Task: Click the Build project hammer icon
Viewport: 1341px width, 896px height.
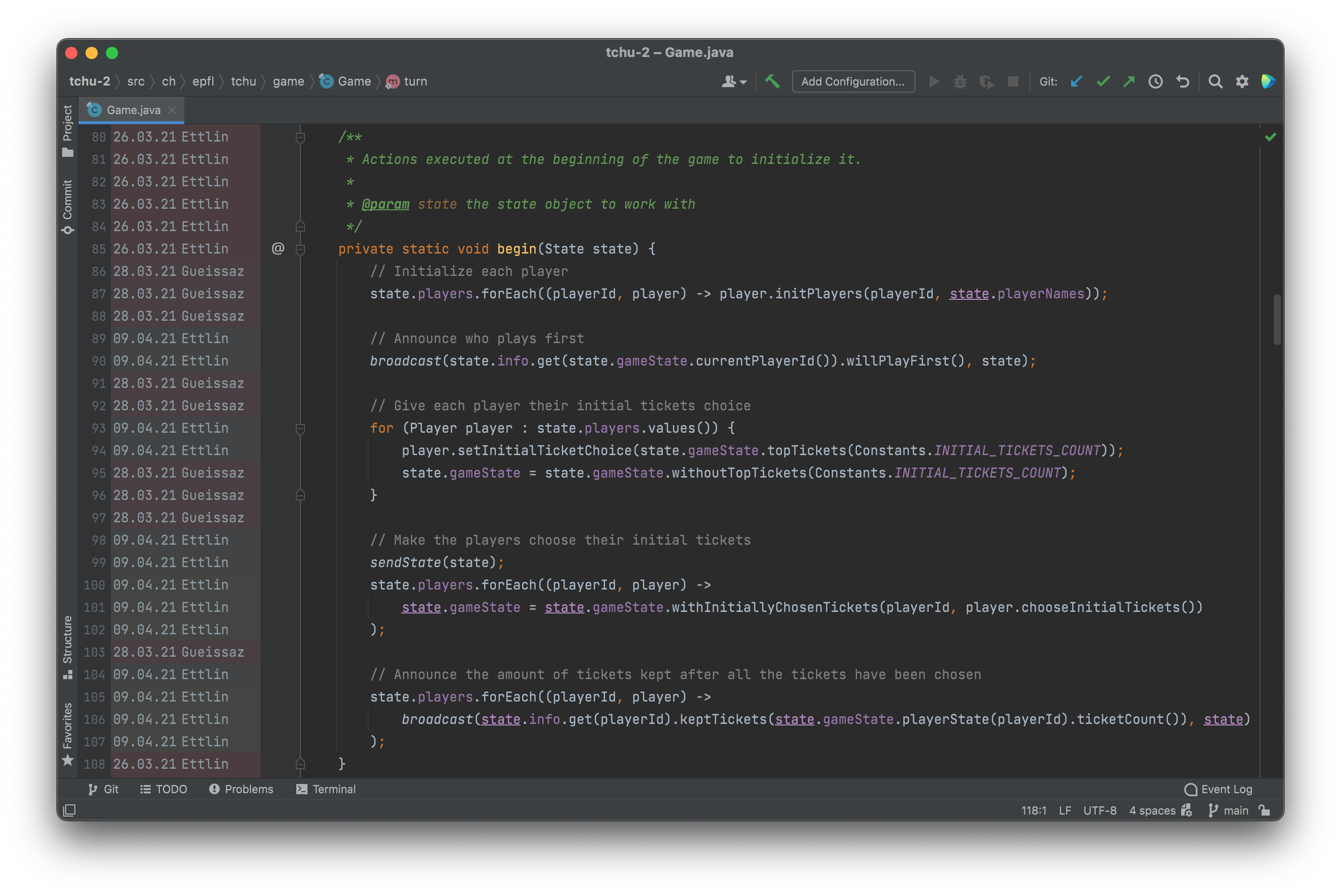Action: coord(772,82)
